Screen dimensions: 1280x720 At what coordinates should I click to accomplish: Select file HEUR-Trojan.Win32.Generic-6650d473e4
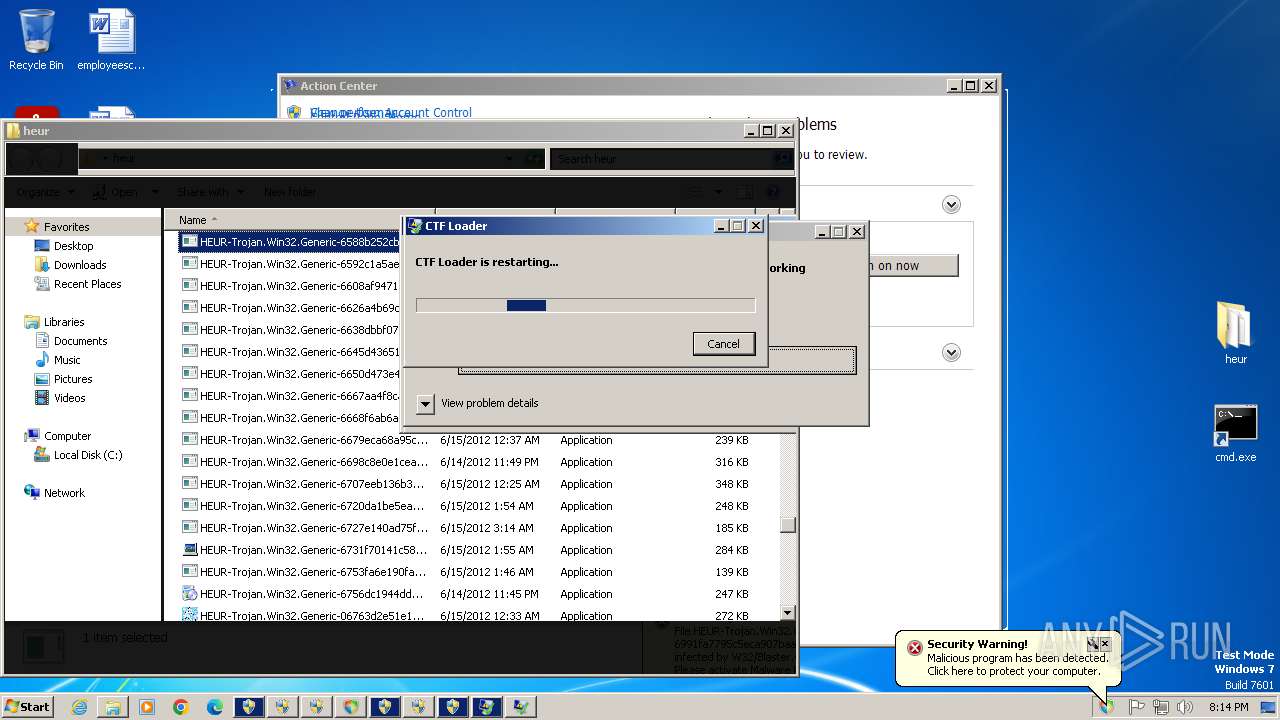click(x=290, y=374)
